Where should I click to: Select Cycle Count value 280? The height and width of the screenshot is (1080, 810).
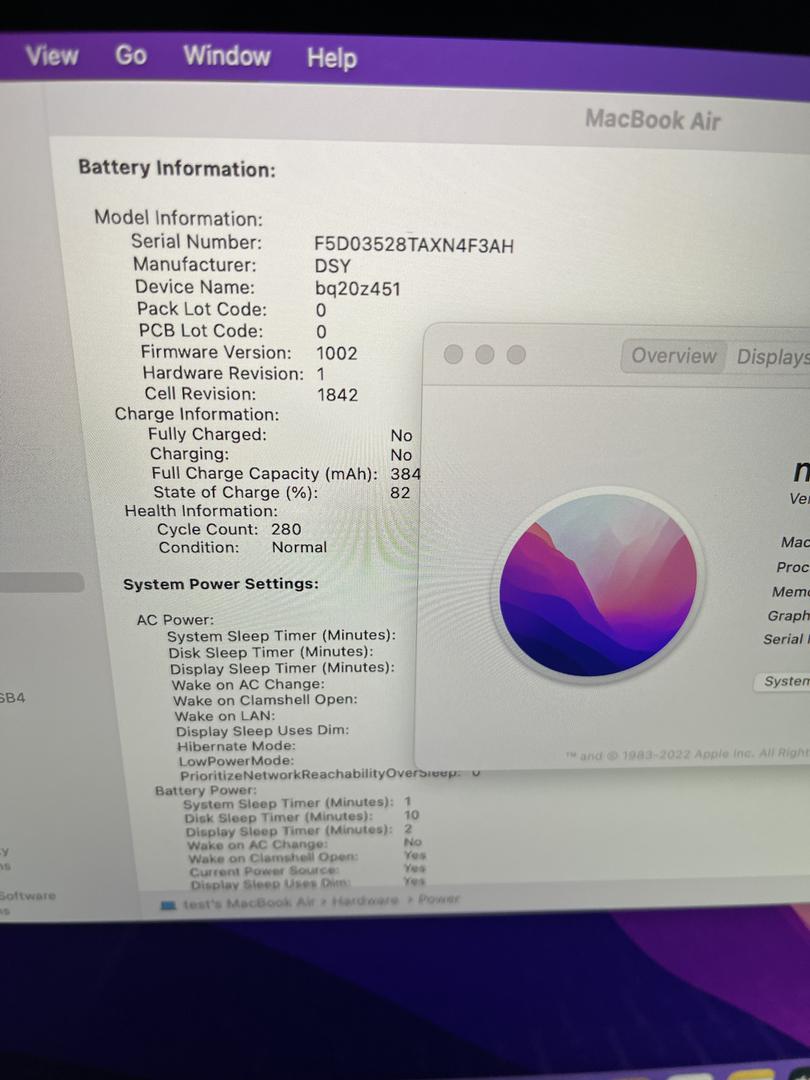click(x=286, y=529)
